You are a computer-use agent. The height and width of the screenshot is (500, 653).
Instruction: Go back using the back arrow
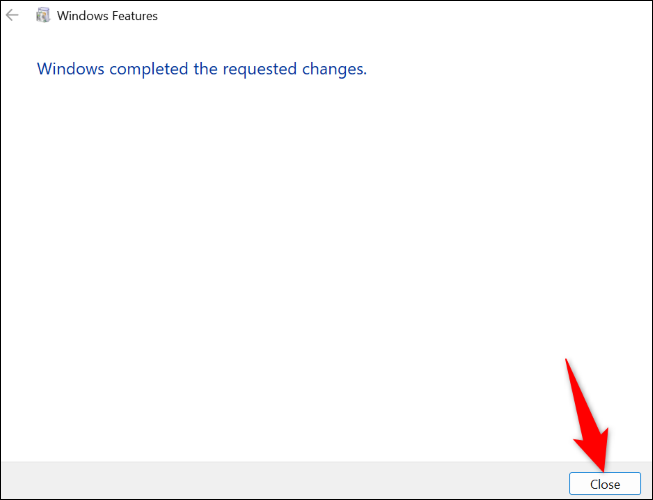(12, 15)
